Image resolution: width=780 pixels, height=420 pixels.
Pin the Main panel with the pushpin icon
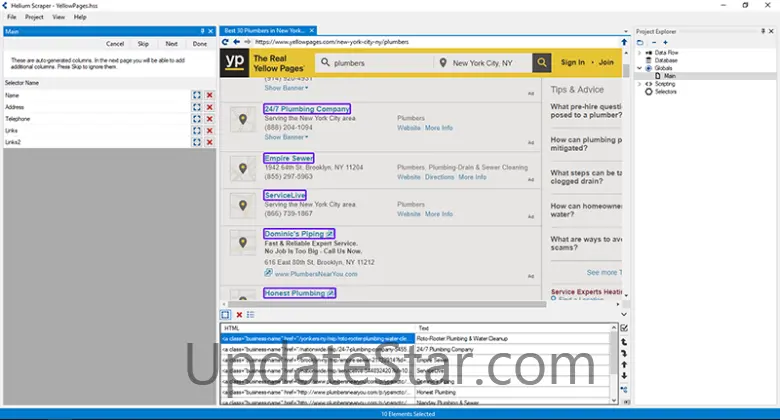[202, 31]
